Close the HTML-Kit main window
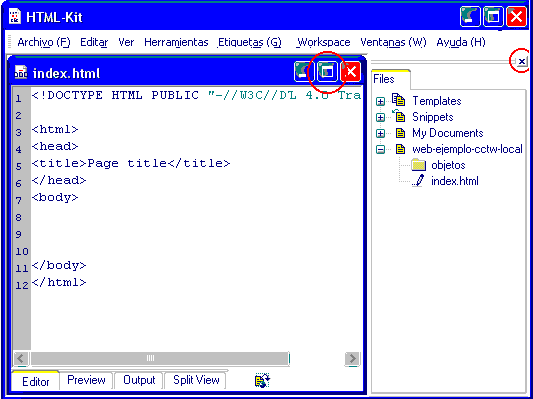 click(x=516, y=16)
